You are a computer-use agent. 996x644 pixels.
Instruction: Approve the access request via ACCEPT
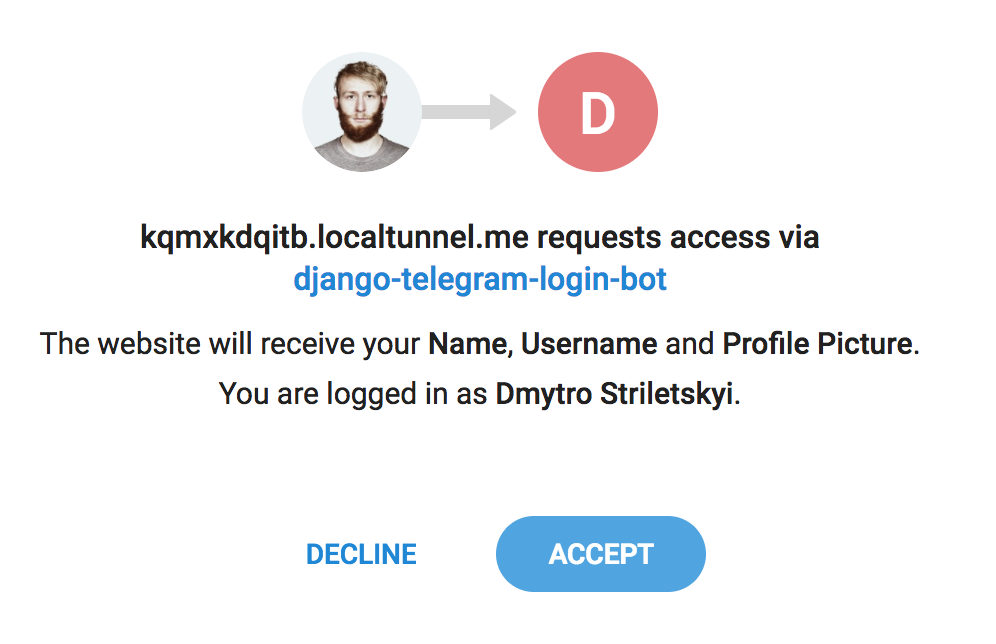coord(599,553)
